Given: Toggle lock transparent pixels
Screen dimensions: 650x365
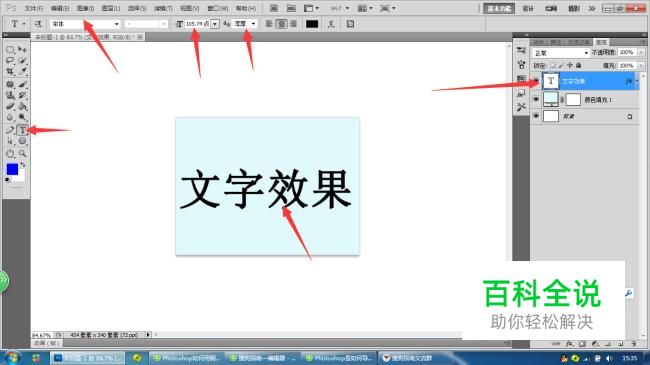Looking at the screenshot, I should point(553,66).
